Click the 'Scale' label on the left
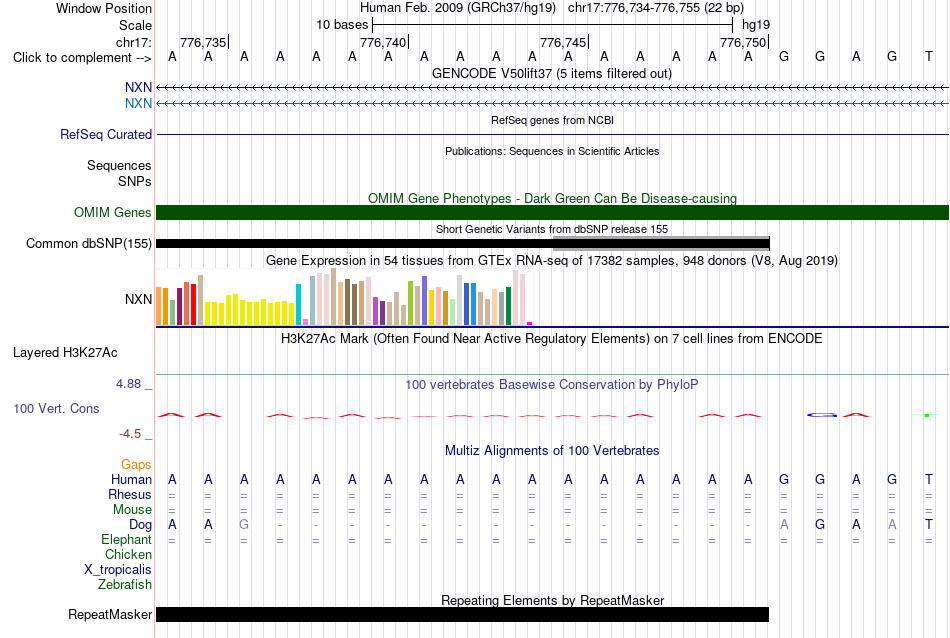 tap(135, 25)
